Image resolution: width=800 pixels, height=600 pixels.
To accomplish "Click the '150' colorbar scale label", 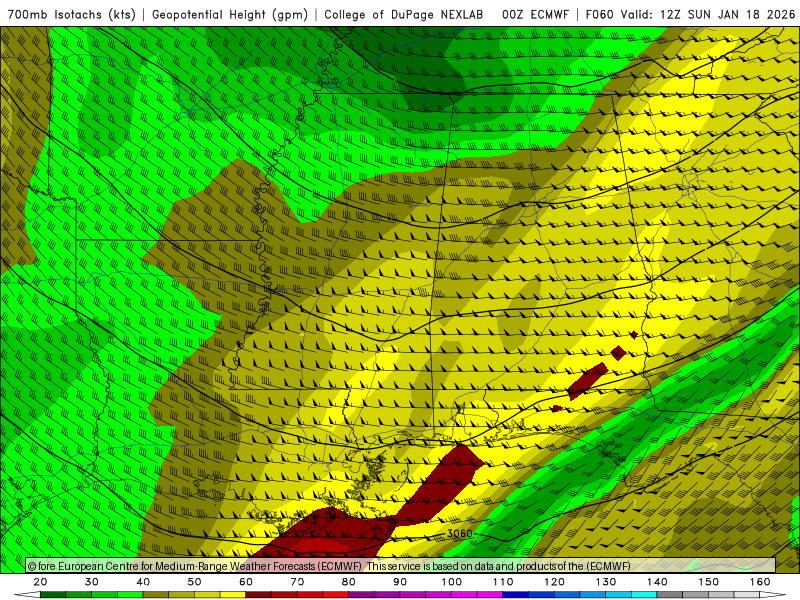I will click(709, 582).
